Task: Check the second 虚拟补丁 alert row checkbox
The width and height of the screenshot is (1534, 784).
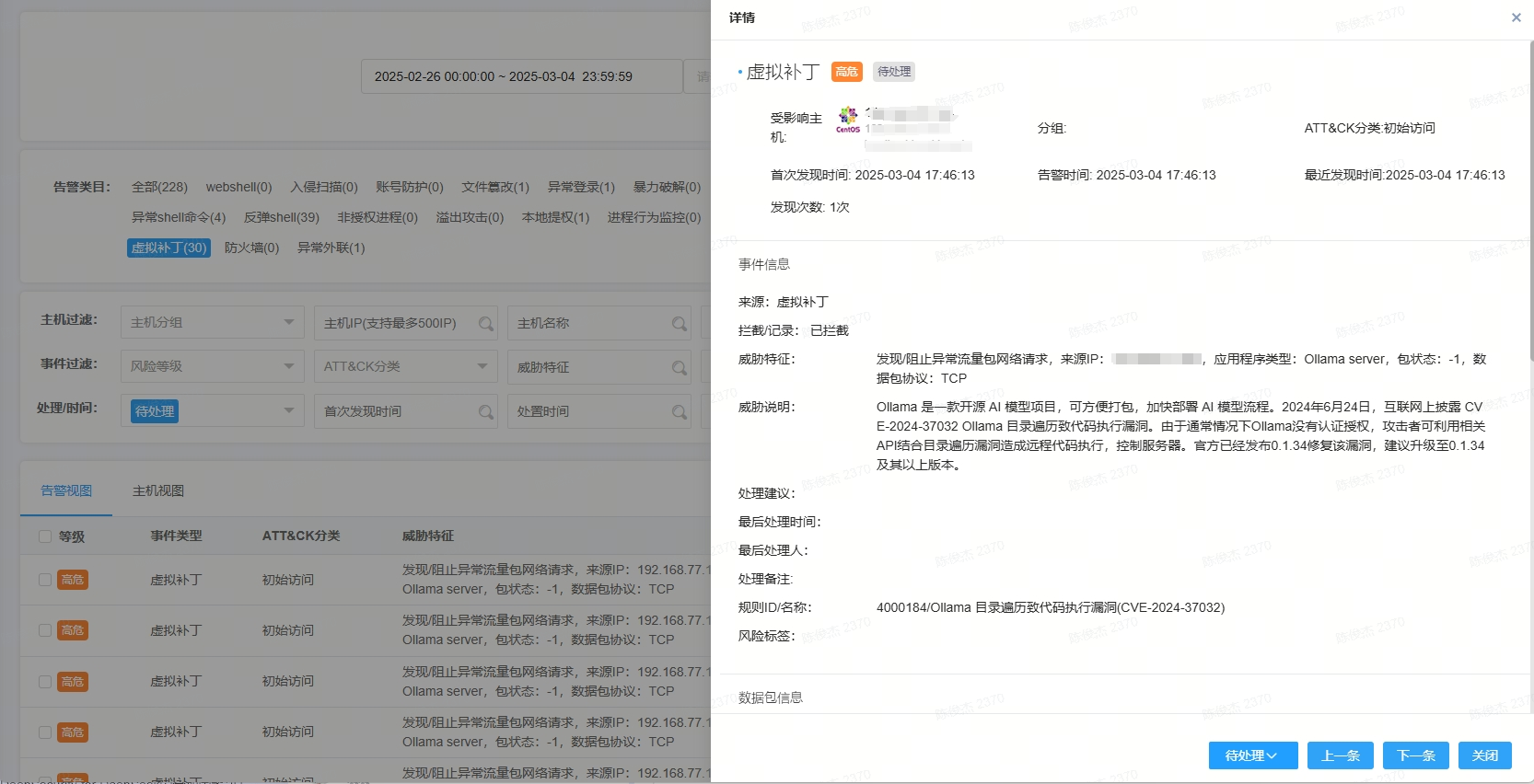Action: click(x=45, y=630)
